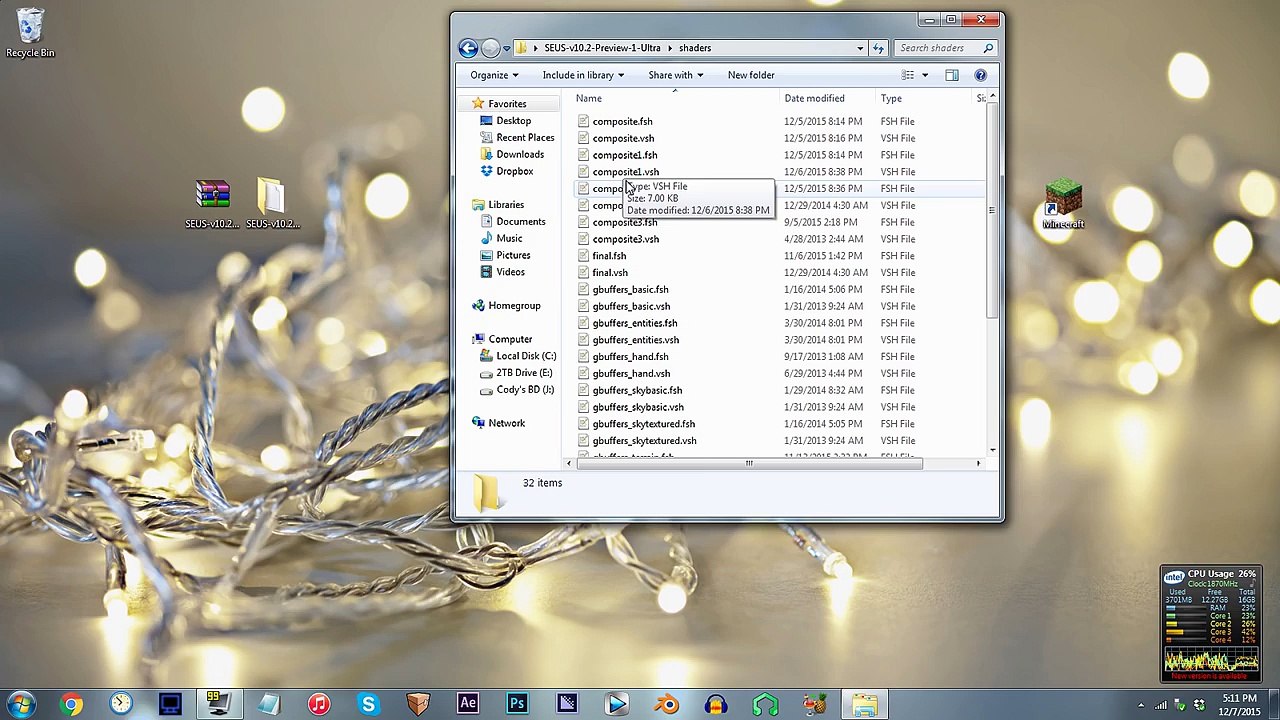Click the Search shaders input field
The height and width of the screenshot is (720, 1280).
(x=938, y=48)
